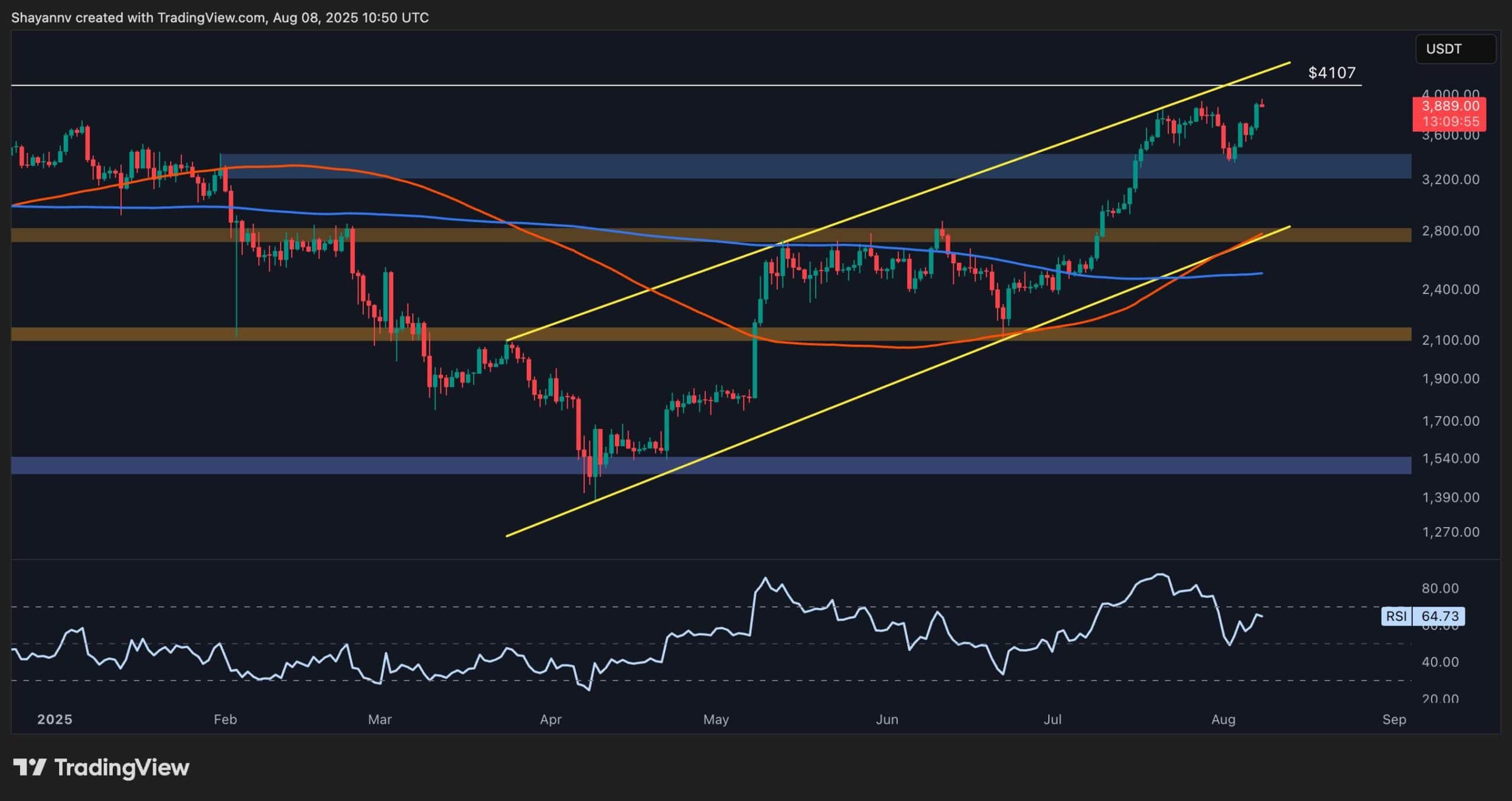The width and height of the screenshot is (1512, 801).
Task: Click the 1,540.00 price axis label
Action: tap(1450, 459)
